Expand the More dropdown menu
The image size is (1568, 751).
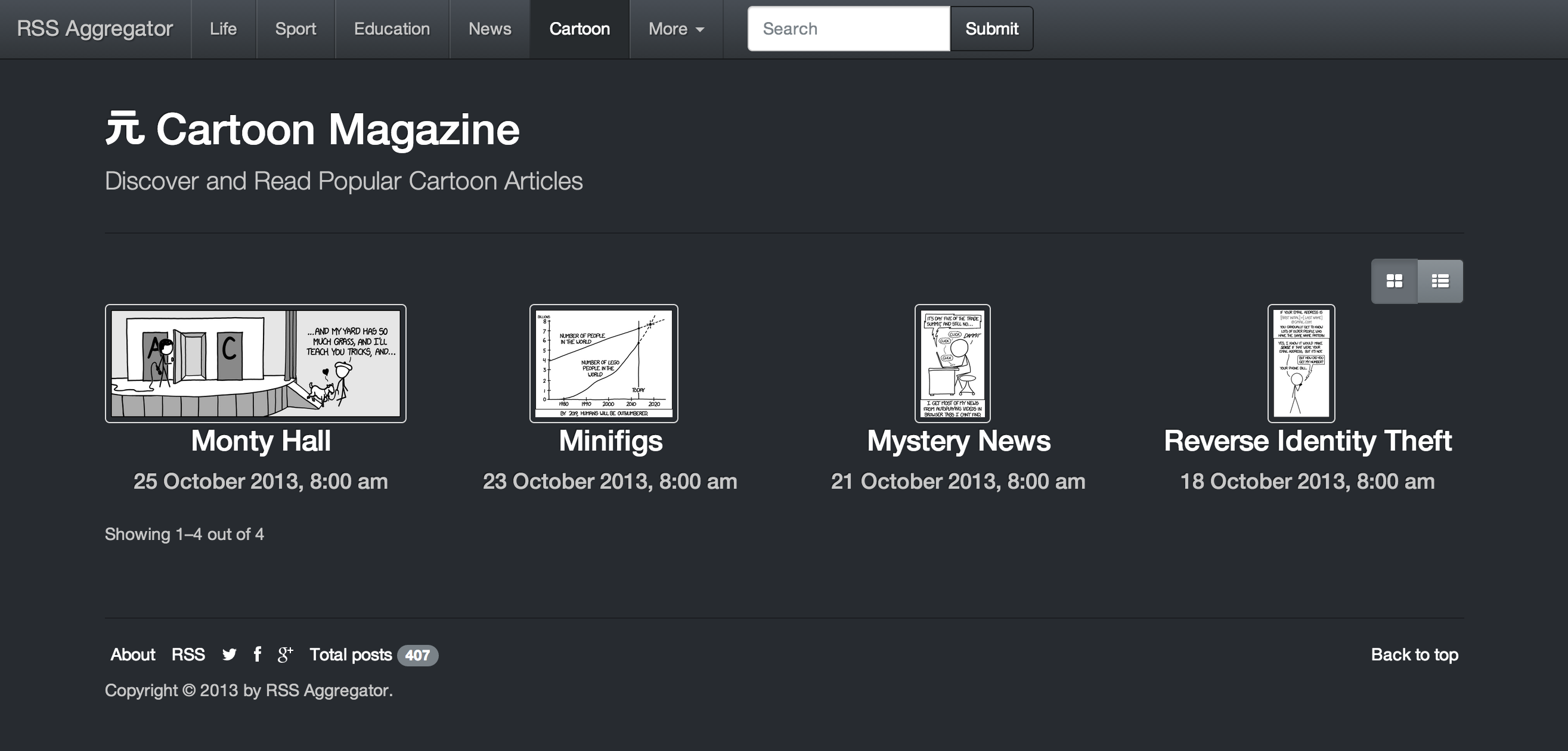click(x=675, y=29)
